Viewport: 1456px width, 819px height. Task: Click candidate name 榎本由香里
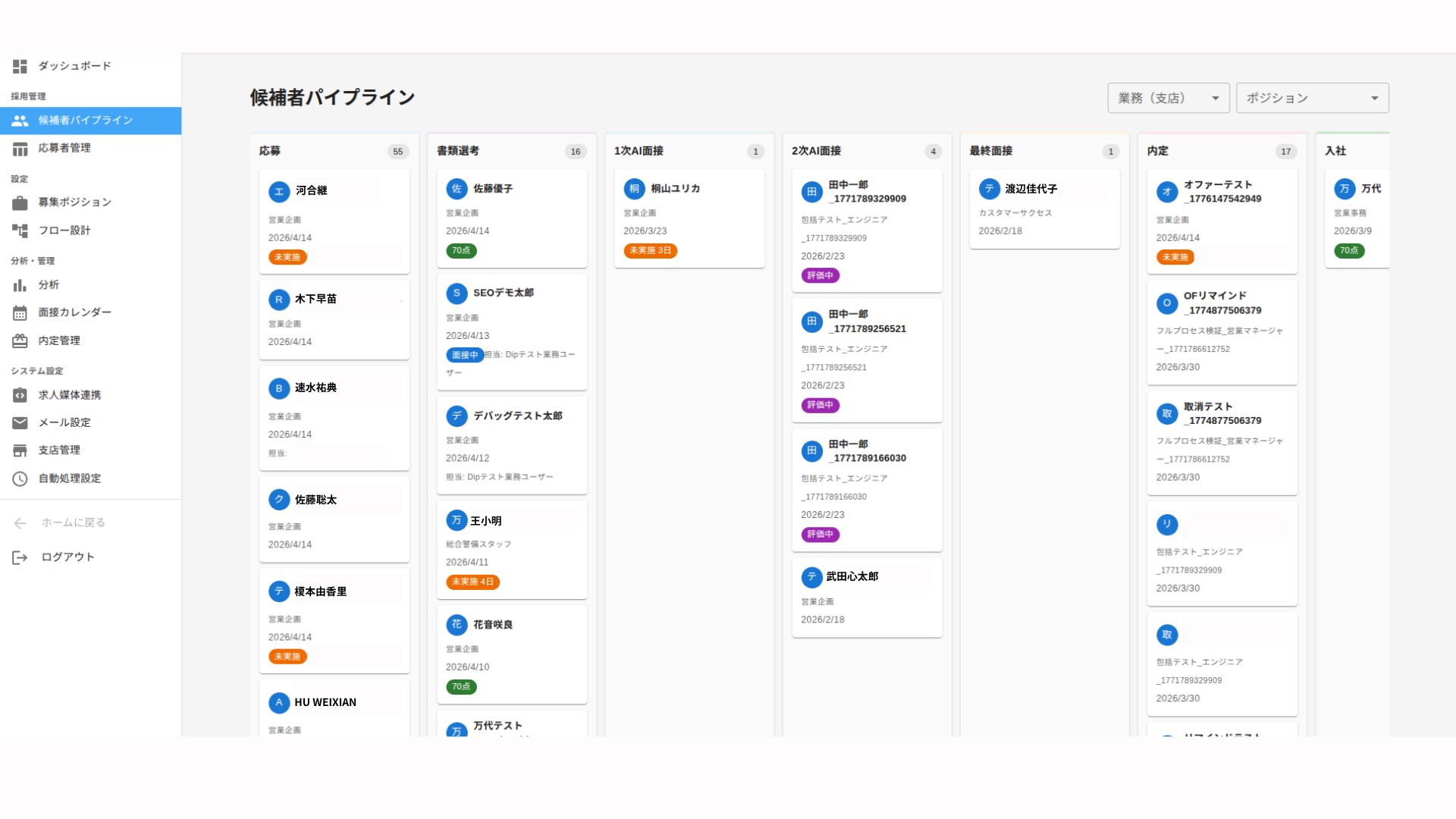pos(321,592)
